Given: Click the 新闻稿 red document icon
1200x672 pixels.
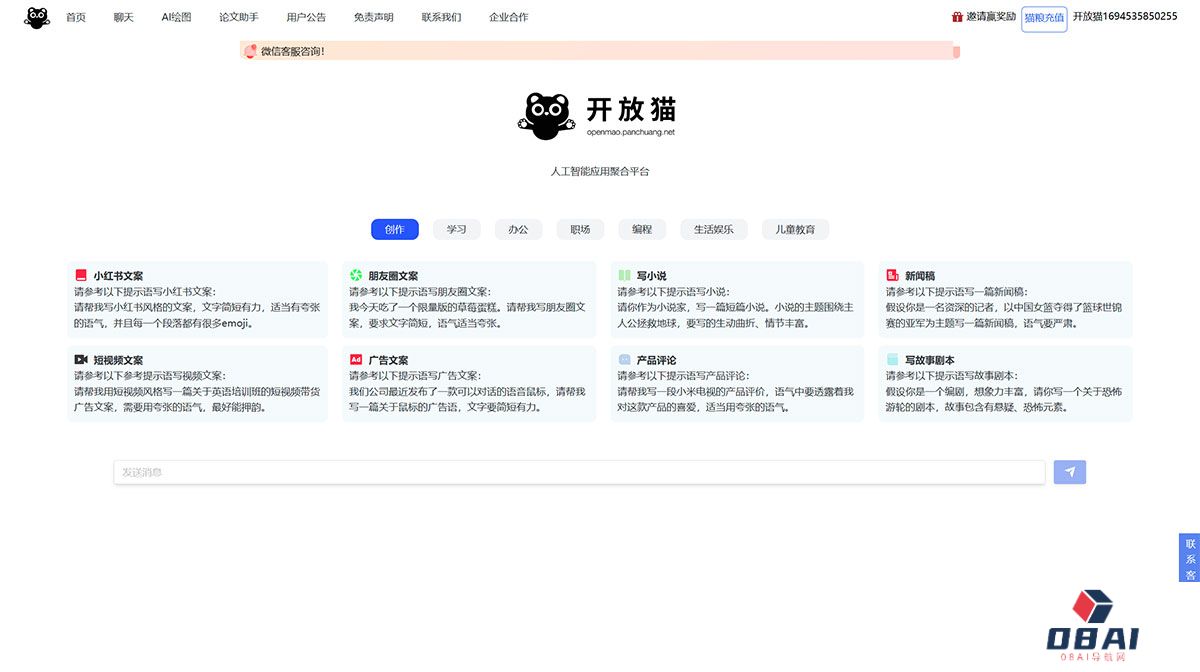Looking at the screenshot, I should [x=892, y=276].
